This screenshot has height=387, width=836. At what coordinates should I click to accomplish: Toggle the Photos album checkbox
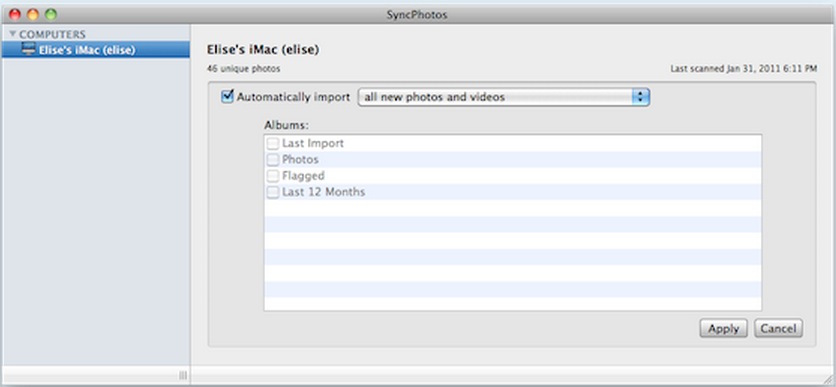[x=272, y=159]
